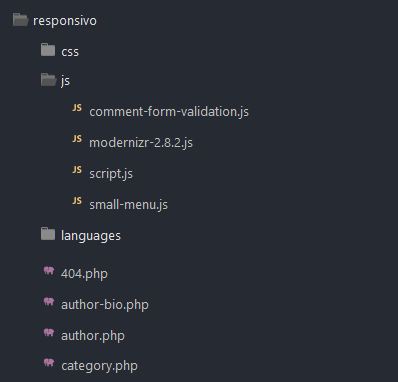Open 404.php template file
The width and height of the screenshot is (398, 382).
point(84,274)
